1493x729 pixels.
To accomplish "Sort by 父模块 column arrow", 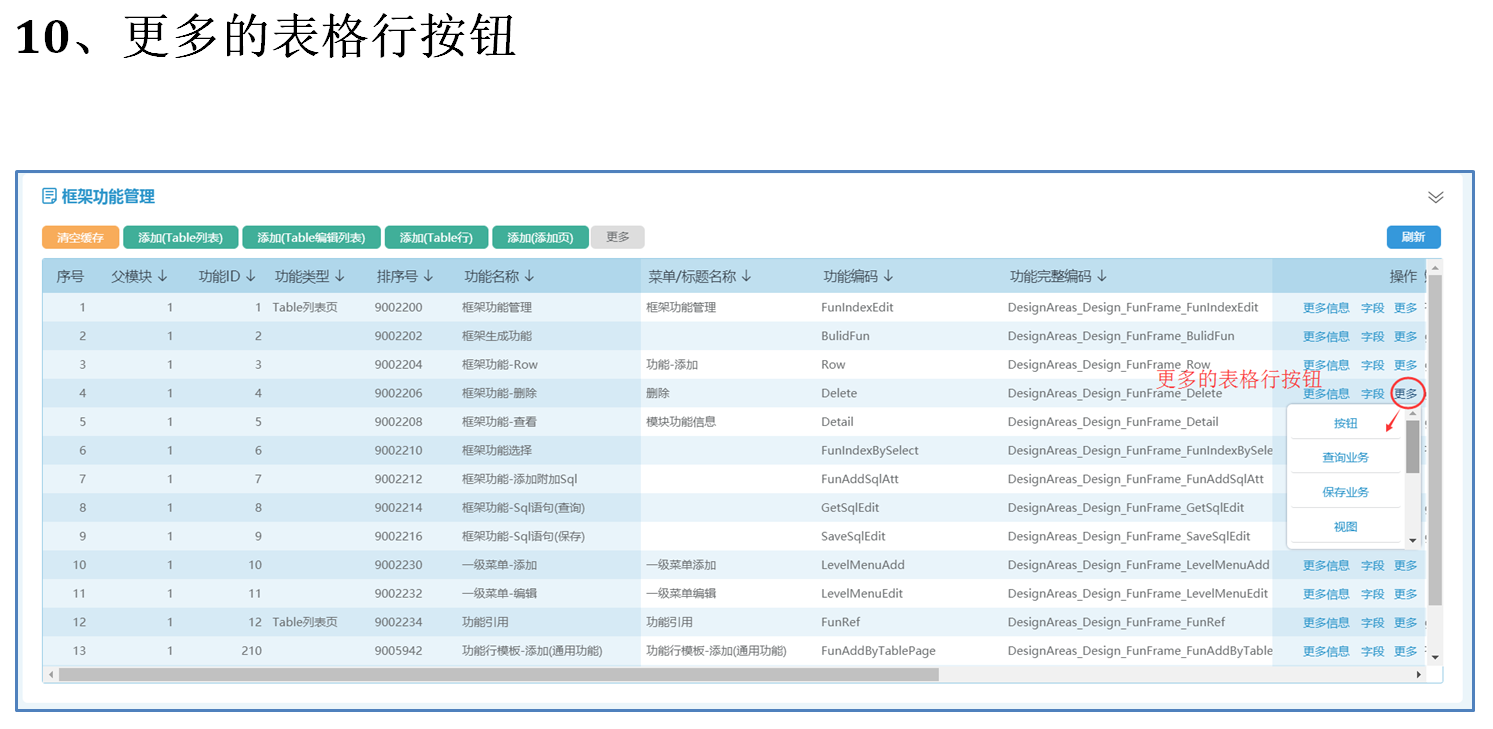I will (x=162, y=276).
